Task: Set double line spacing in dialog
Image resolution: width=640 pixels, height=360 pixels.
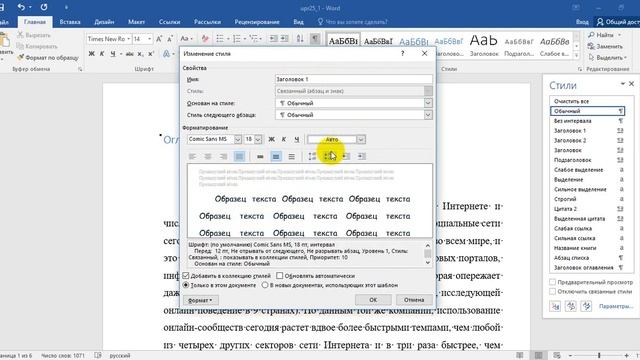Action: pos(291,156)
